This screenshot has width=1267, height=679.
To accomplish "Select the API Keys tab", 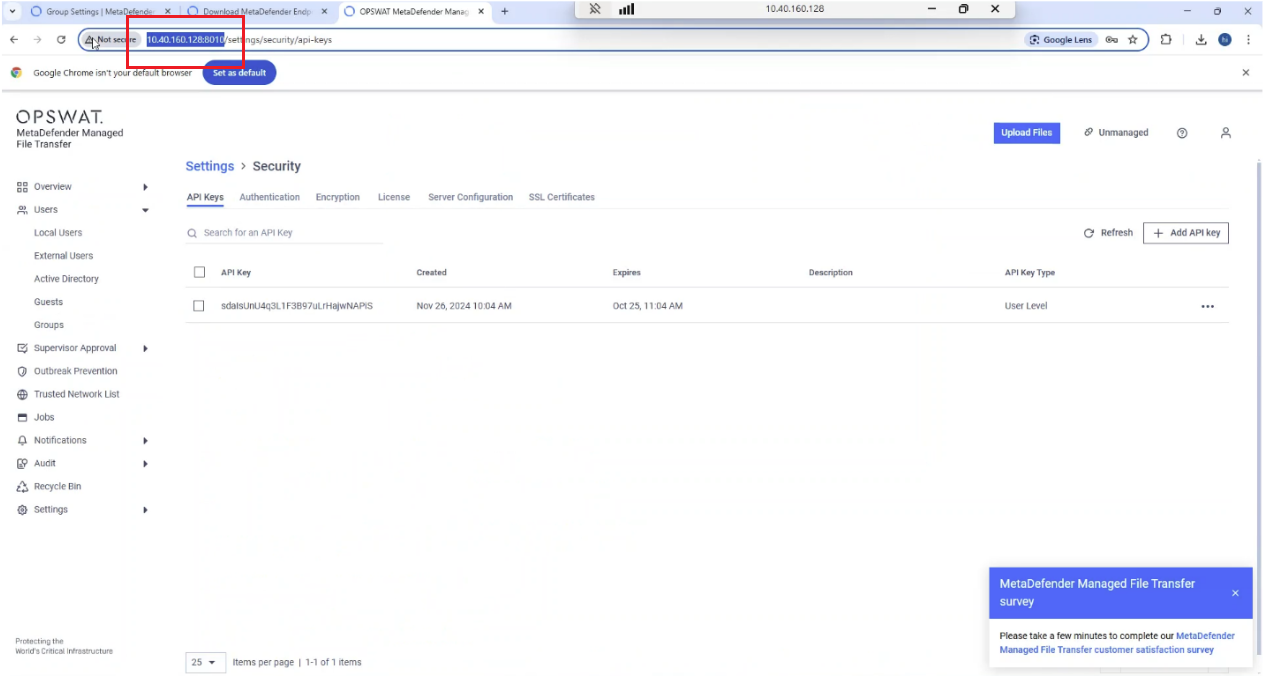I will coord(205,197).
